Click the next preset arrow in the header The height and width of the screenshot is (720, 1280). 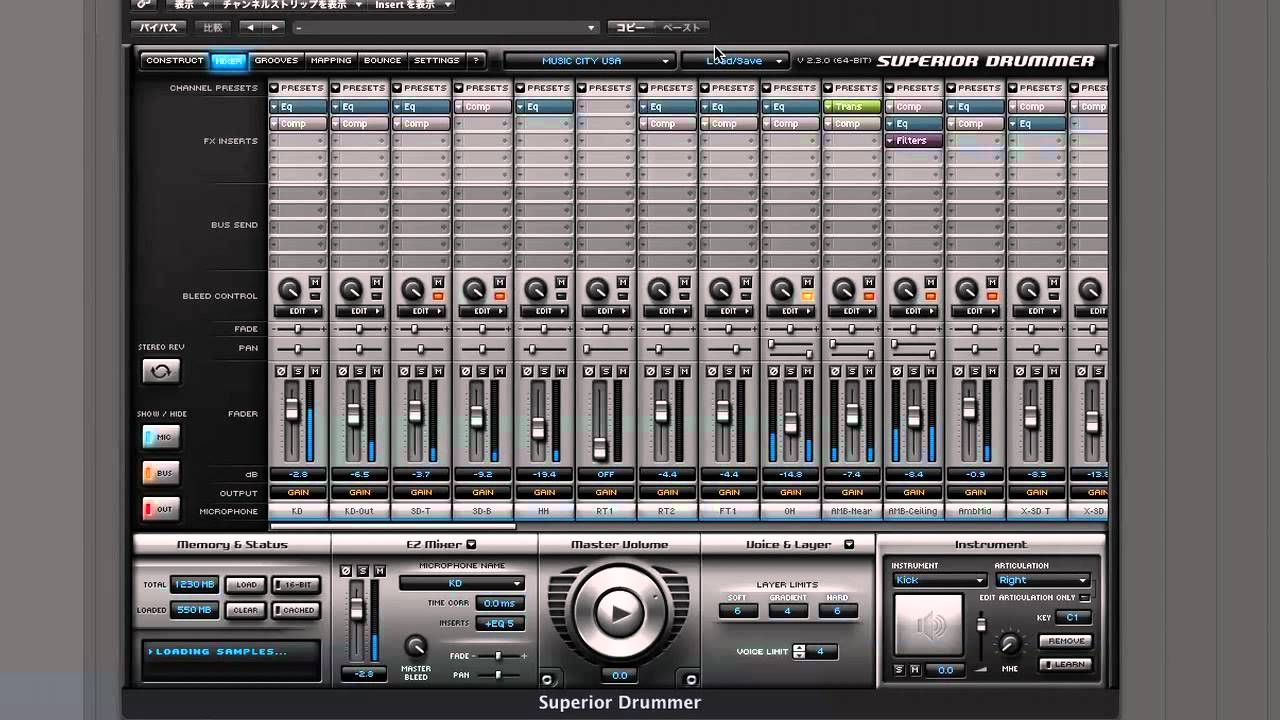click(275, 27)
